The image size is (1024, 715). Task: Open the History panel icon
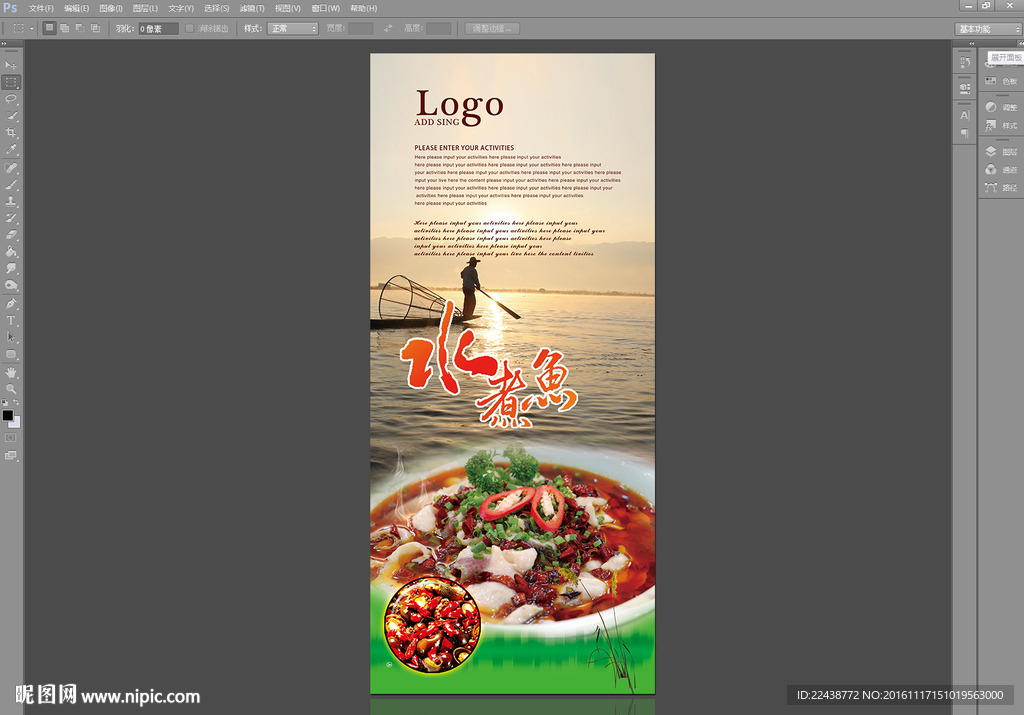pos(965,63)
